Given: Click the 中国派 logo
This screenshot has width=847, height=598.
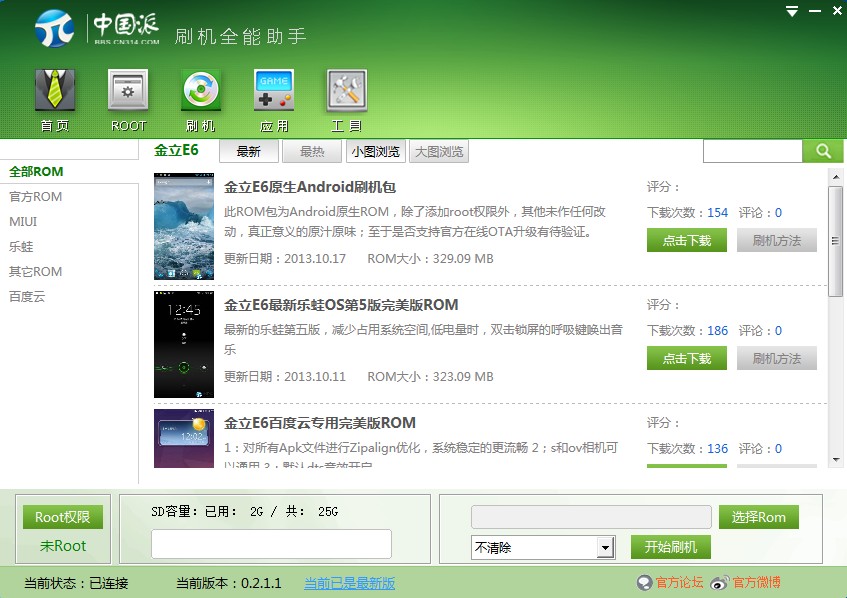Looking at the screenshot, I should [x=97, y=29].
